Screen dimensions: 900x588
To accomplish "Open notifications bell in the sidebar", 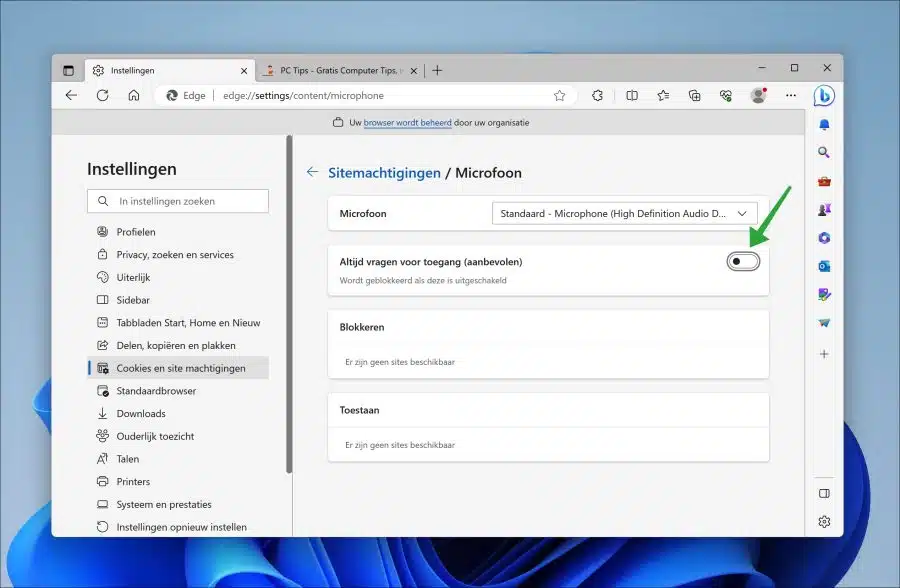I will pos(824,125).
